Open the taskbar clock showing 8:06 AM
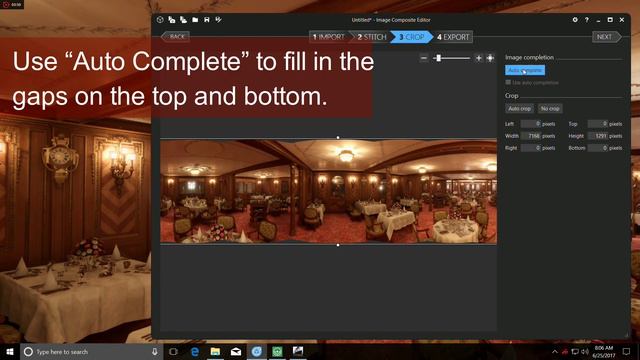The image size is (640, 360). (x=604, y=351)
